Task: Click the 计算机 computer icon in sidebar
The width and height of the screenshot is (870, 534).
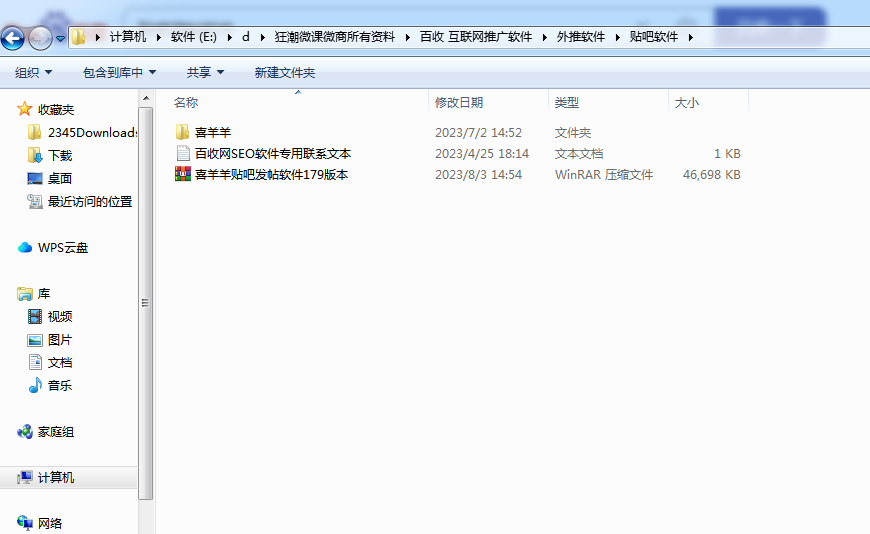Action: (25, 477)
